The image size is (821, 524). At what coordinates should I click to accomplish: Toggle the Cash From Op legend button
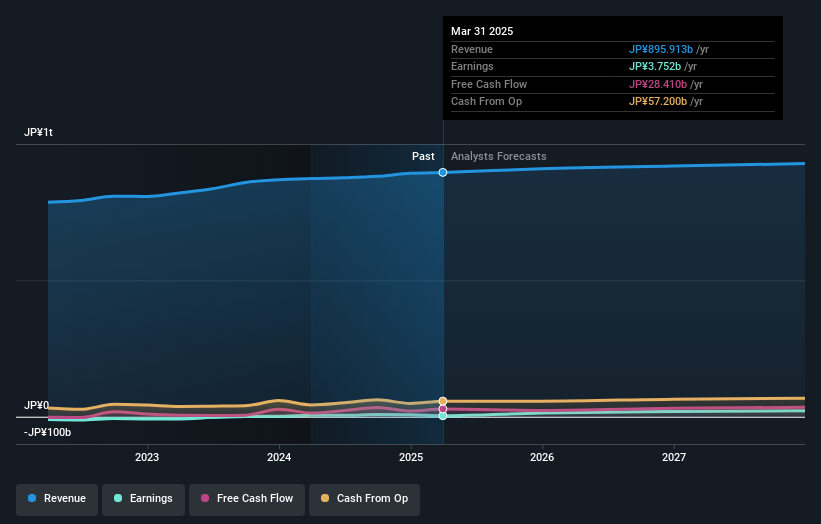click(364, 499)
